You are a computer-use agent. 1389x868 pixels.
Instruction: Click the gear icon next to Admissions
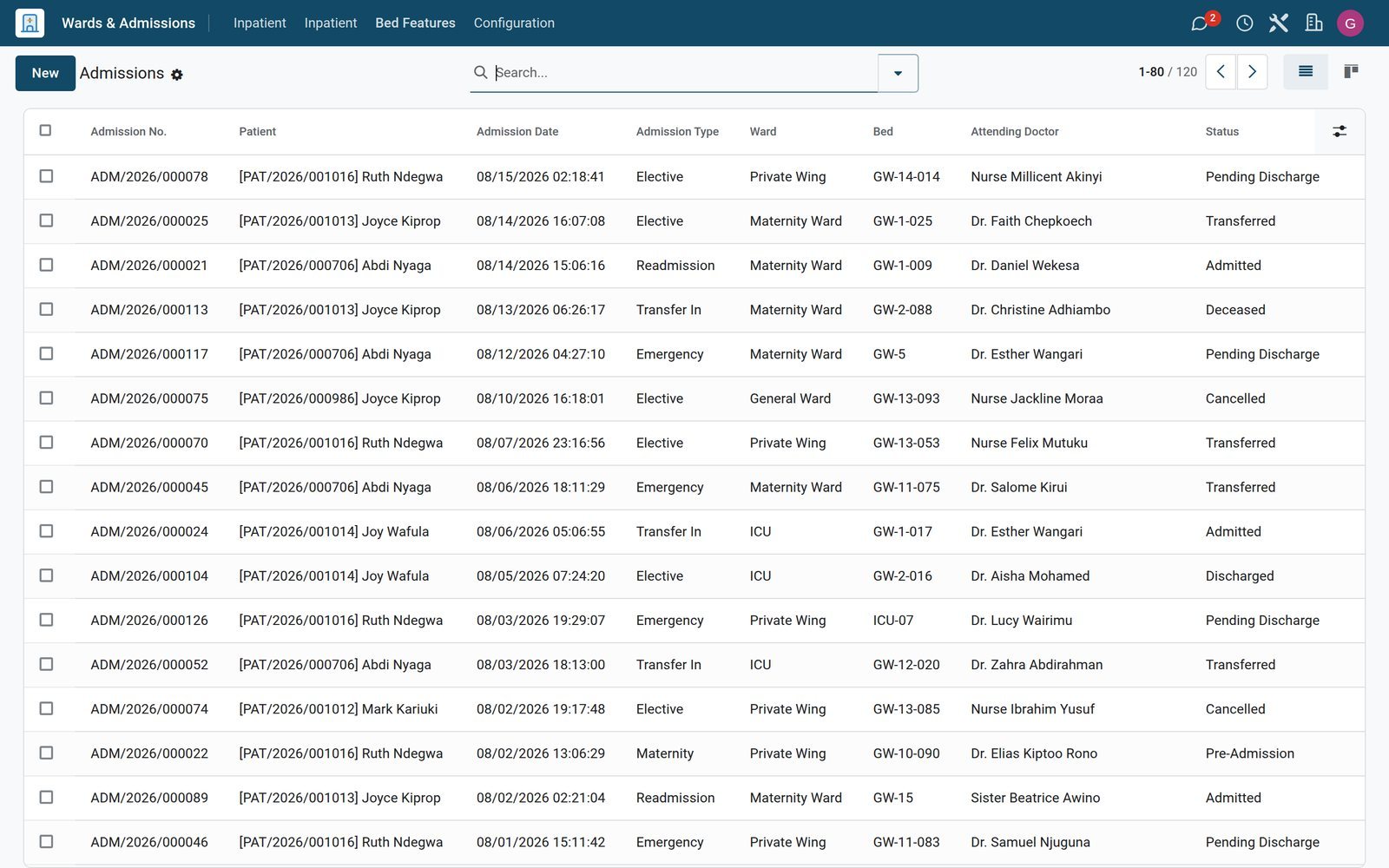[177, 75]
